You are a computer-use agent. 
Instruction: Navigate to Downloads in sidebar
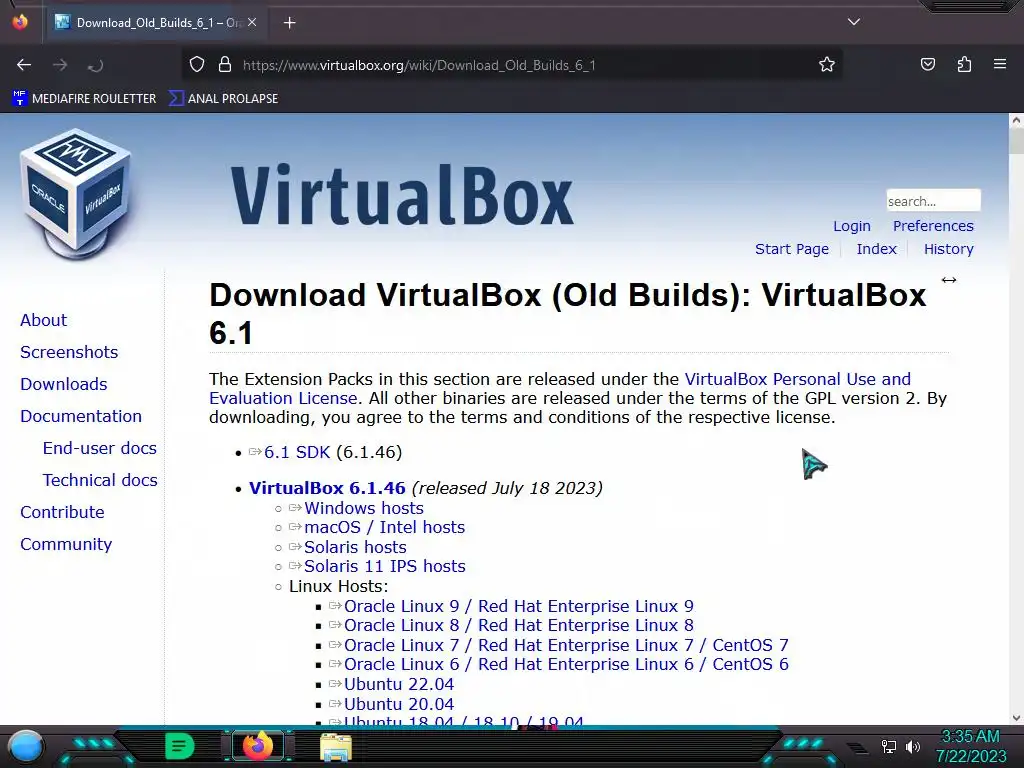[63, 385]
